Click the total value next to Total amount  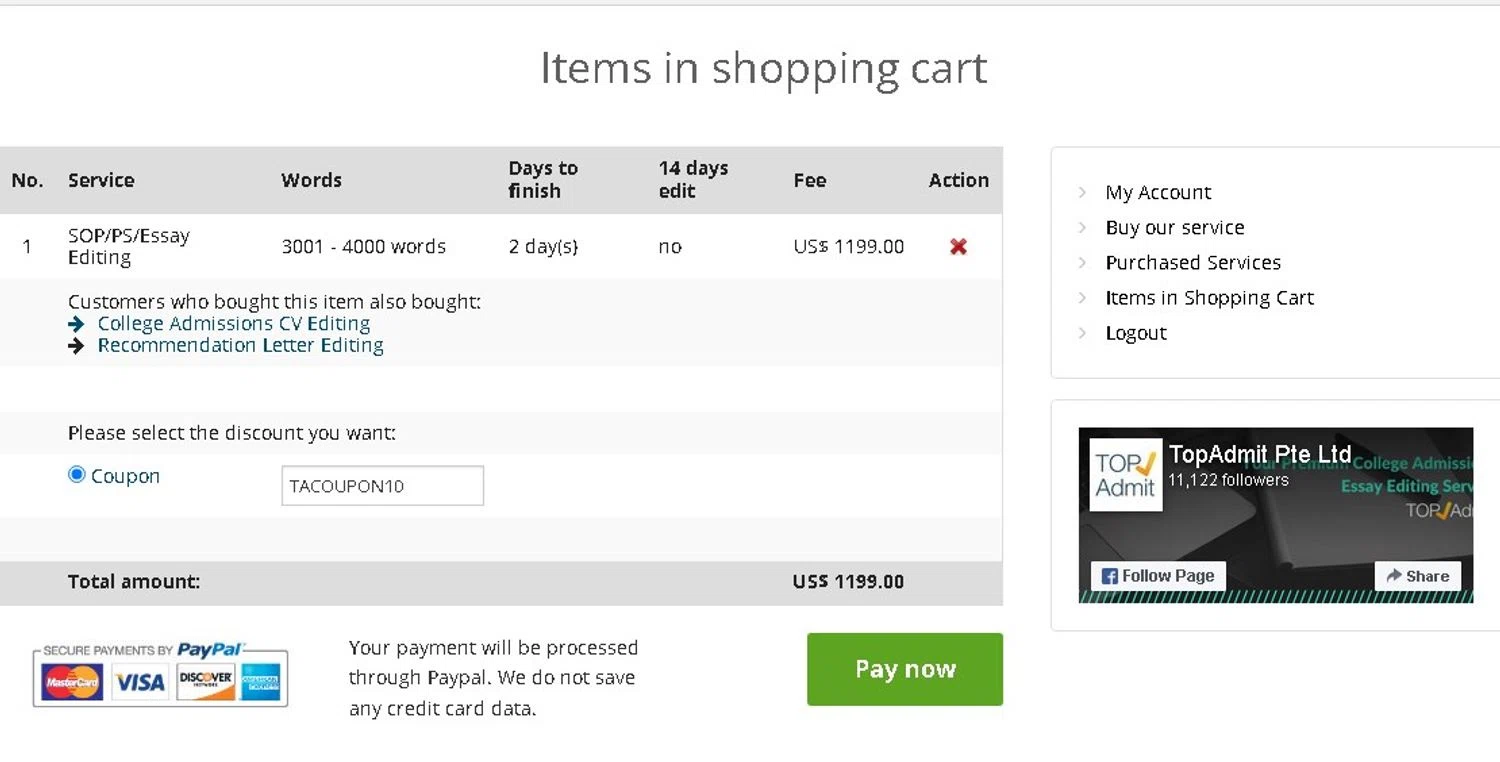(849, 582)
